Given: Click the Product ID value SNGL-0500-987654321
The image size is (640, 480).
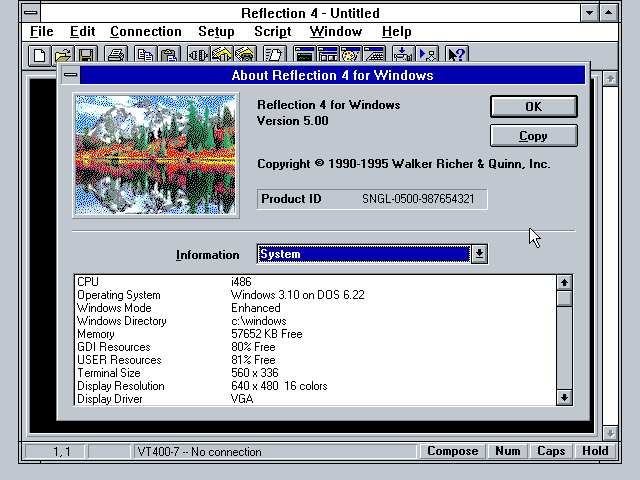Looking at the screenshot, I should (418, 199).
